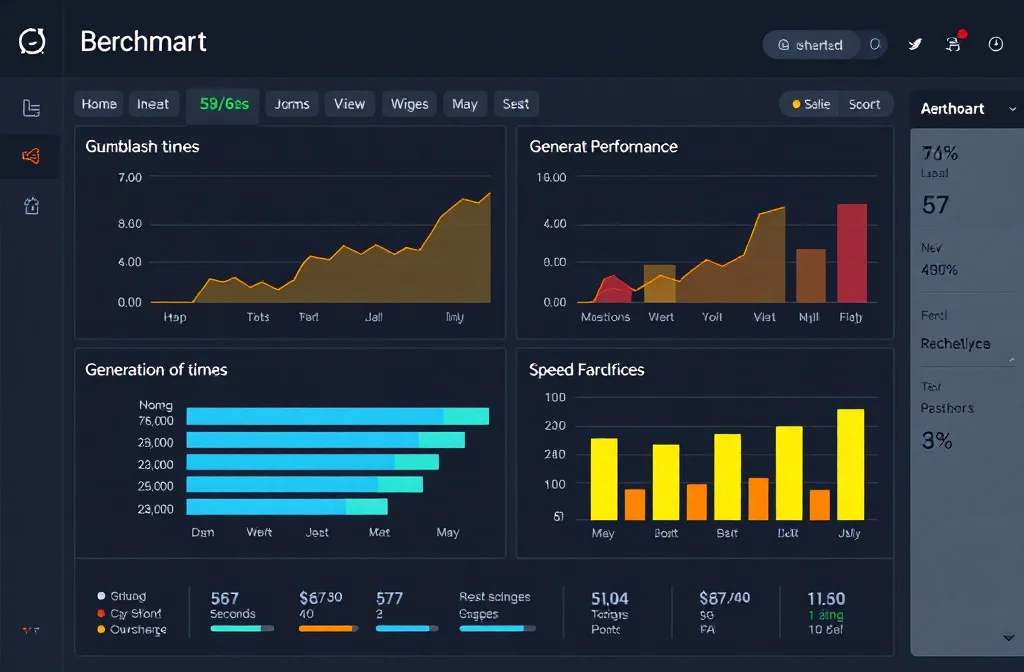Click the Scort button

point(864,104)
